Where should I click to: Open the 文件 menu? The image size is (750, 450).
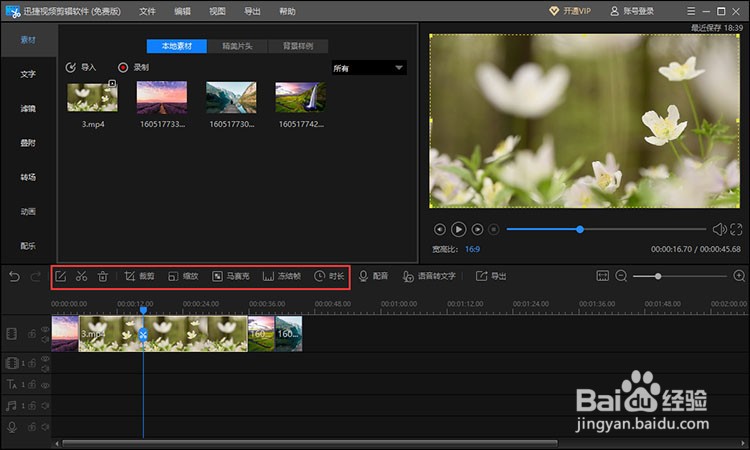147,11
